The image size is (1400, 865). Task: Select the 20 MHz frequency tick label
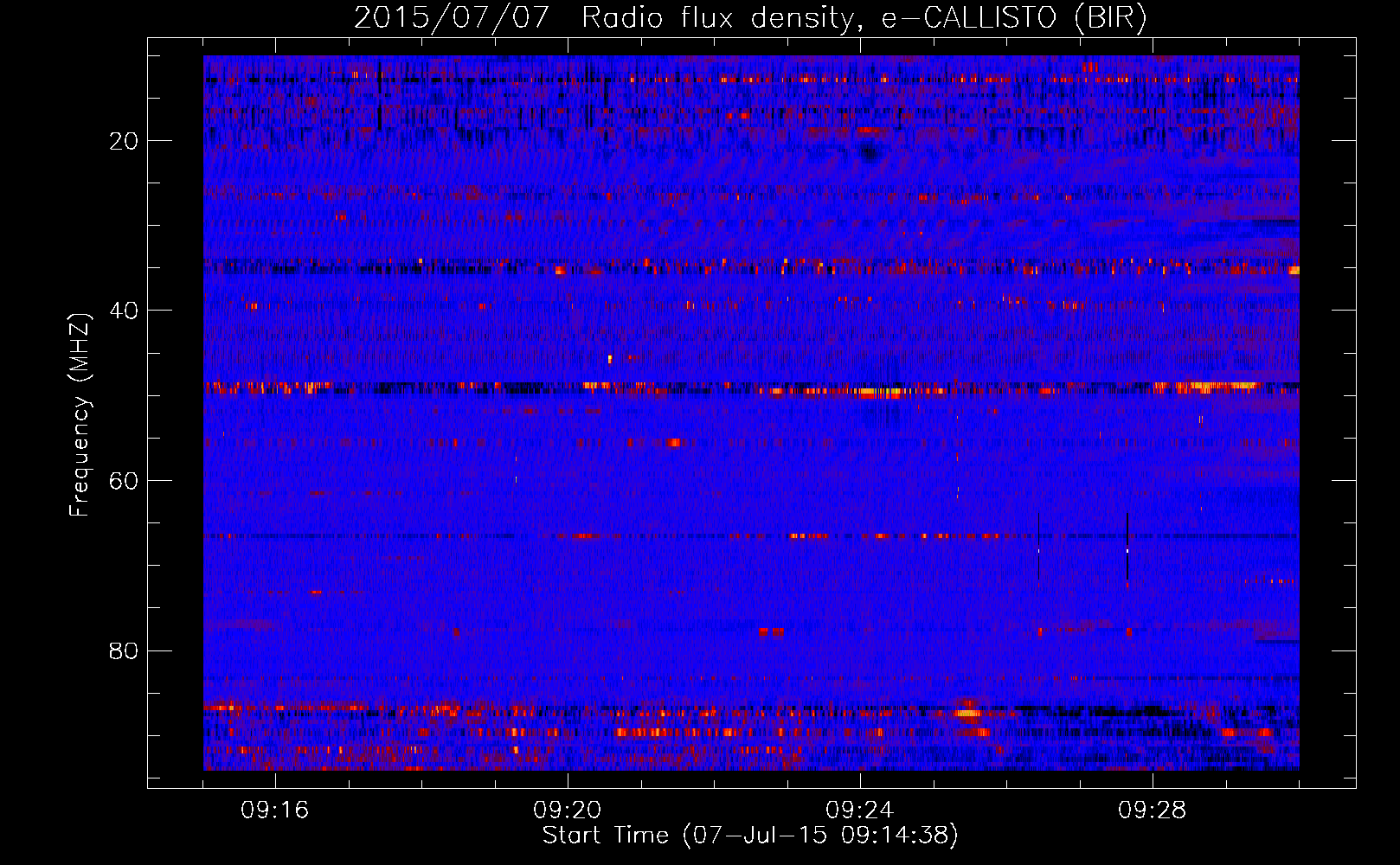point(125,141)
